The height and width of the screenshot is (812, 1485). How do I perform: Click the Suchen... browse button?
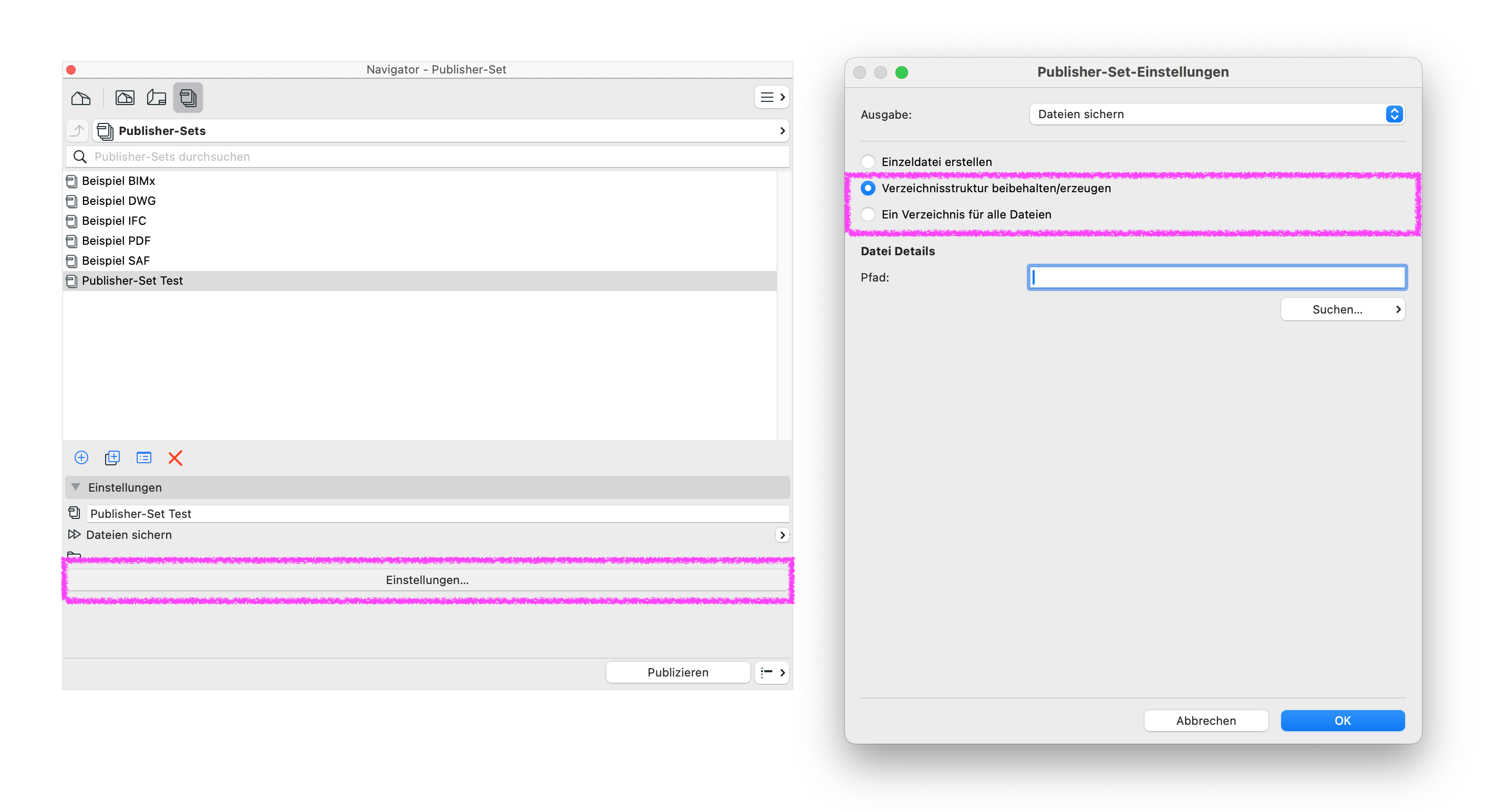coord(1342,309)
